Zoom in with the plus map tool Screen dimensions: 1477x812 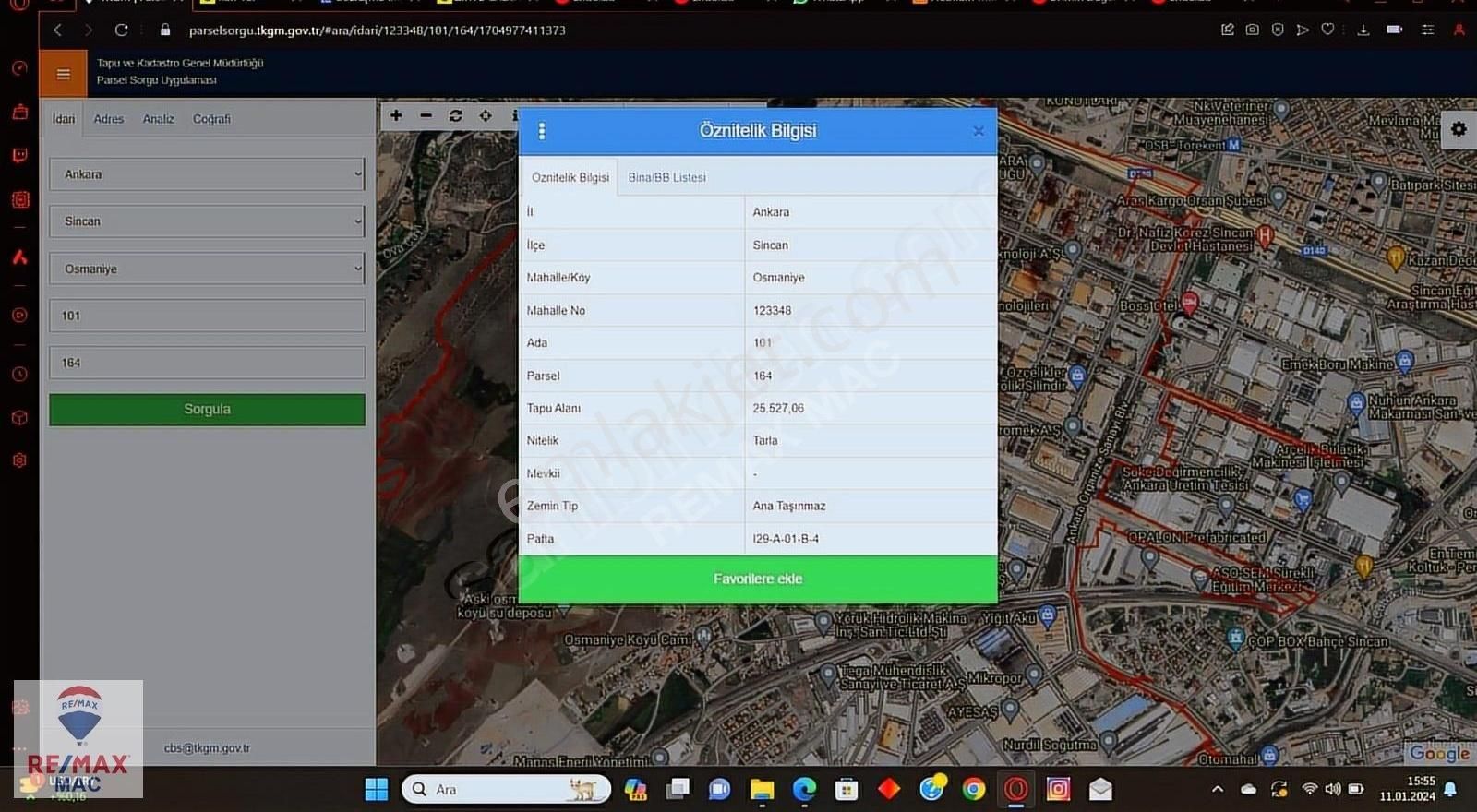(x=396, y=115)
